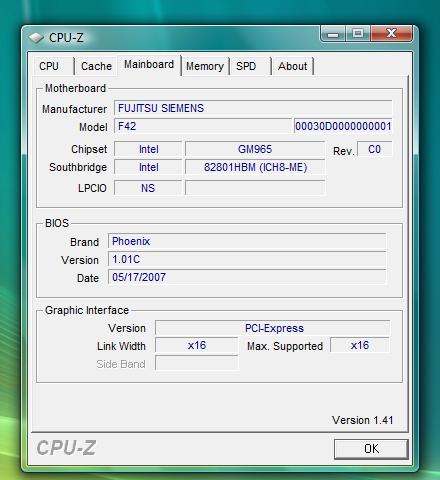Click the Max. Supported x16 value
The image size is (440, 480).
pyautogui.click(x=360, y=345)
